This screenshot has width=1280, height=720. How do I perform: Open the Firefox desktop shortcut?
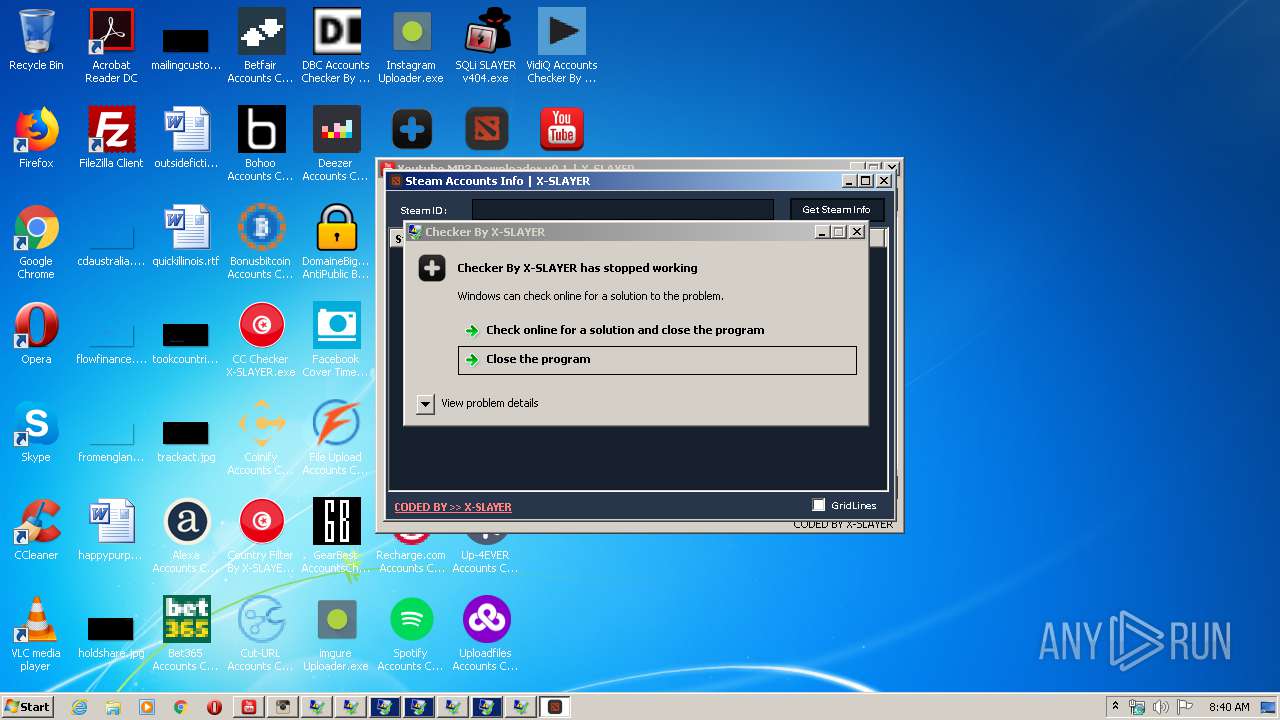pos(36,138)
